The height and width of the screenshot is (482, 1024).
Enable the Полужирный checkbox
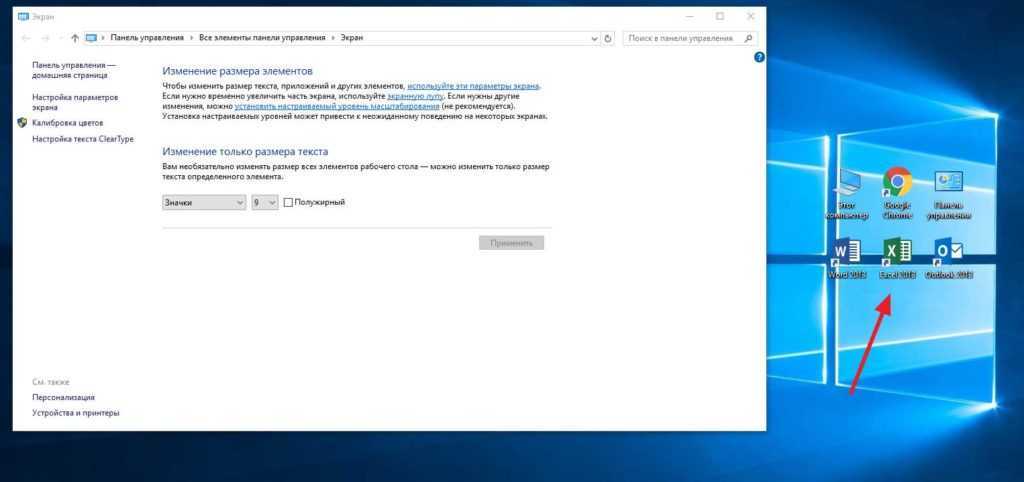tap(289, 202)
